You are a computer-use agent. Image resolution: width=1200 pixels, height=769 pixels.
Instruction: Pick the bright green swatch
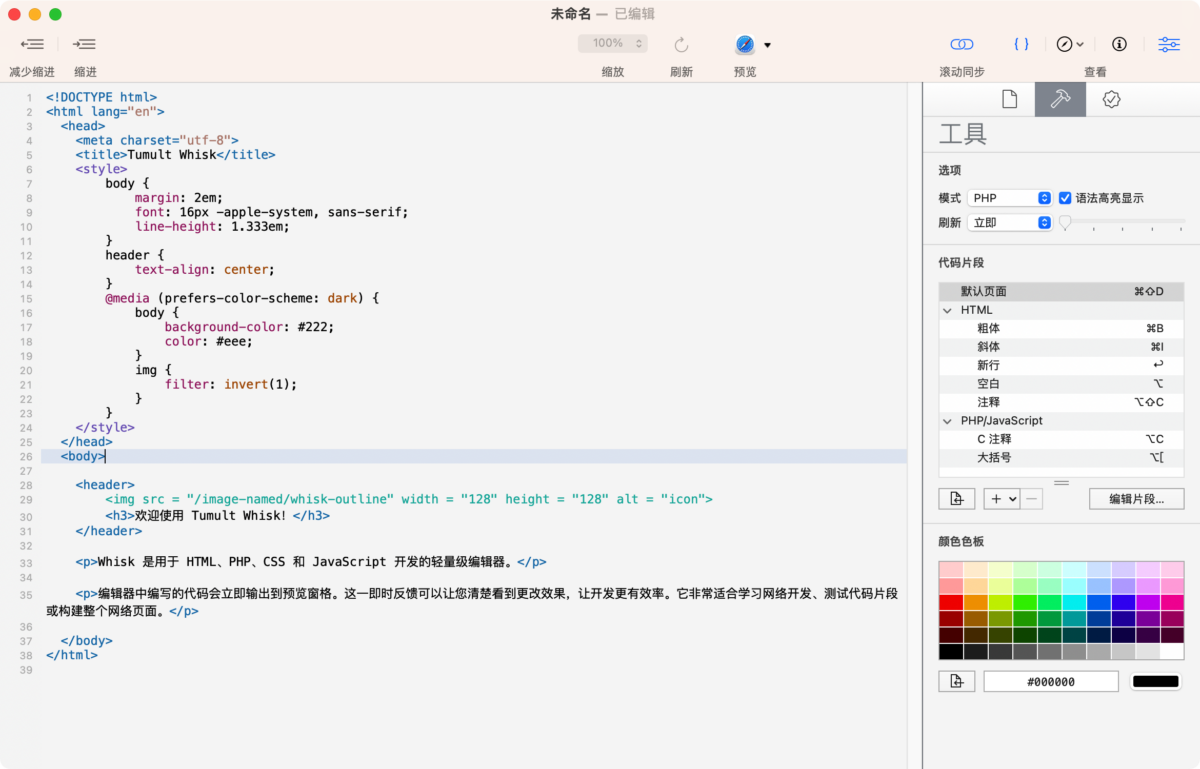pos(1025,602)
